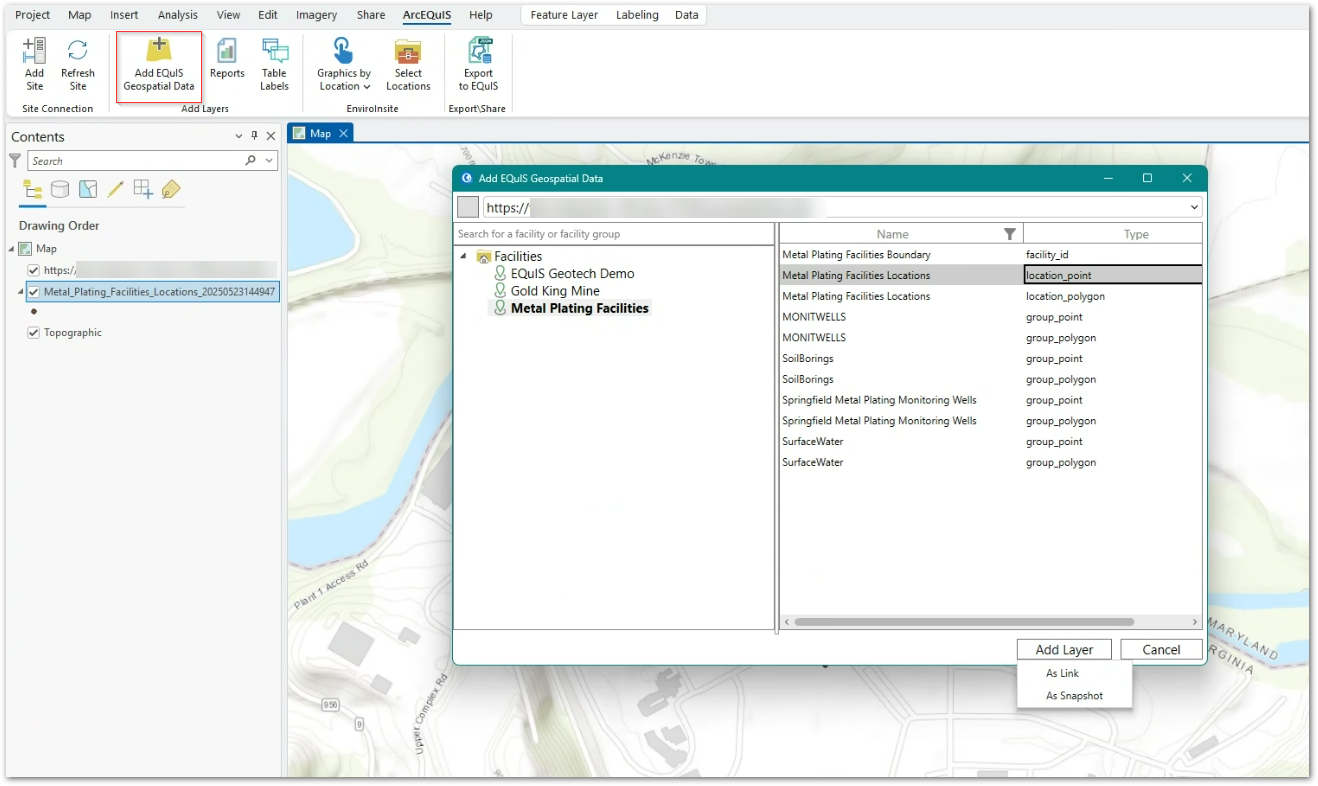Choose As Snapshot from Add Layer menu

tap(1074, 696)
